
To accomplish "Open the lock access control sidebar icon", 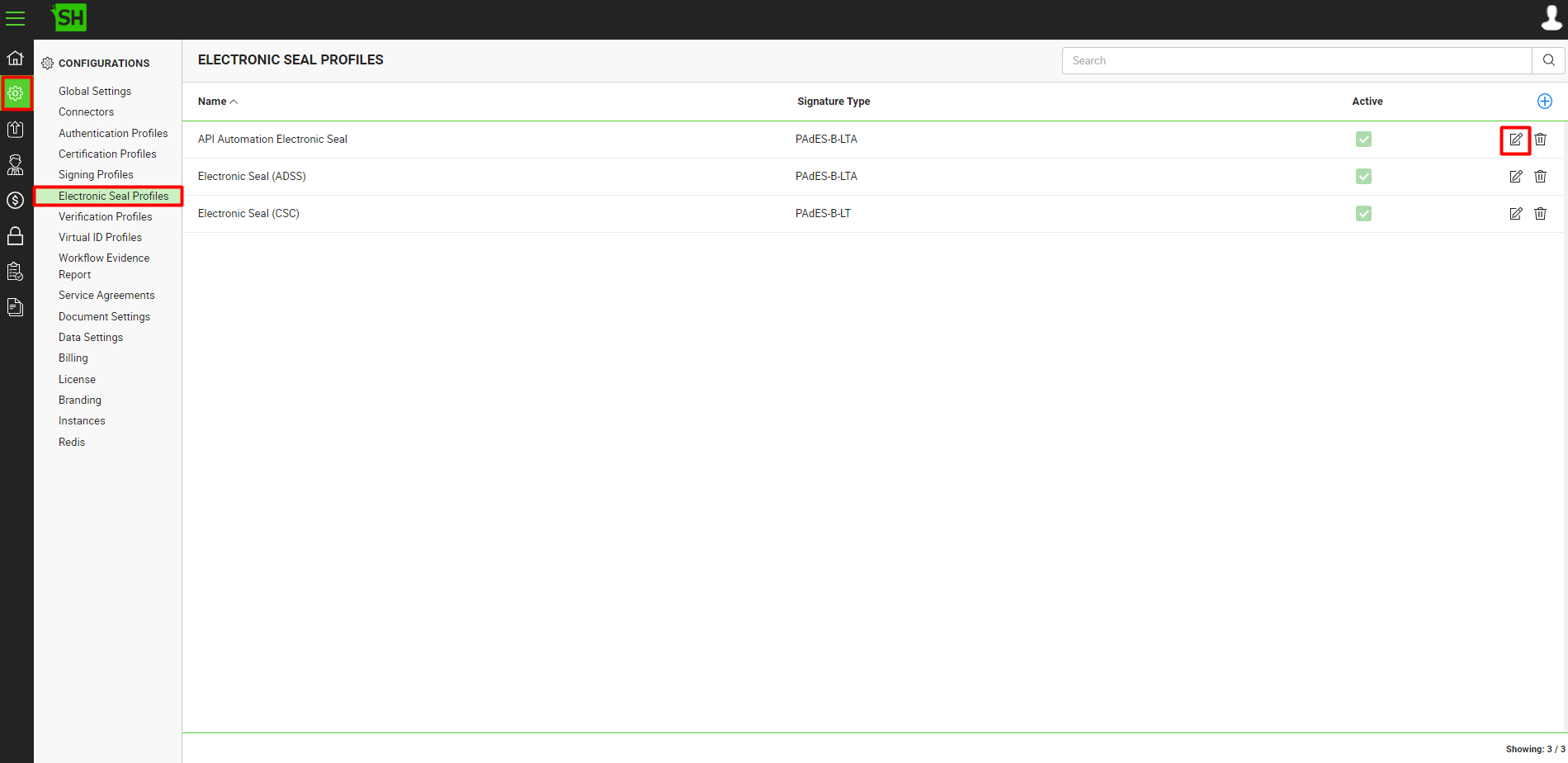I will pos(16,236).
